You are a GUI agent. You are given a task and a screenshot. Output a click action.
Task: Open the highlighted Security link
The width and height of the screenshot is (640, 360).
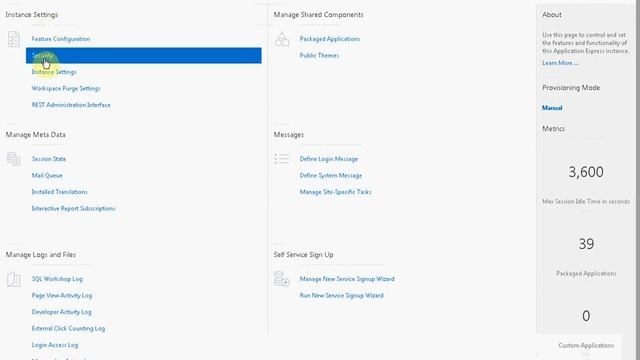[x=144, y=56]
